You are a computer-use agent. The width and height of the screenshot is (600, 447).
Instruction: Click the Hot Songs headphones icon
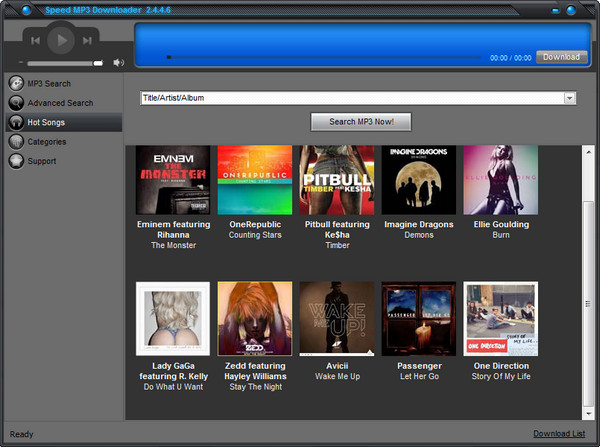(x=16, y=122)
